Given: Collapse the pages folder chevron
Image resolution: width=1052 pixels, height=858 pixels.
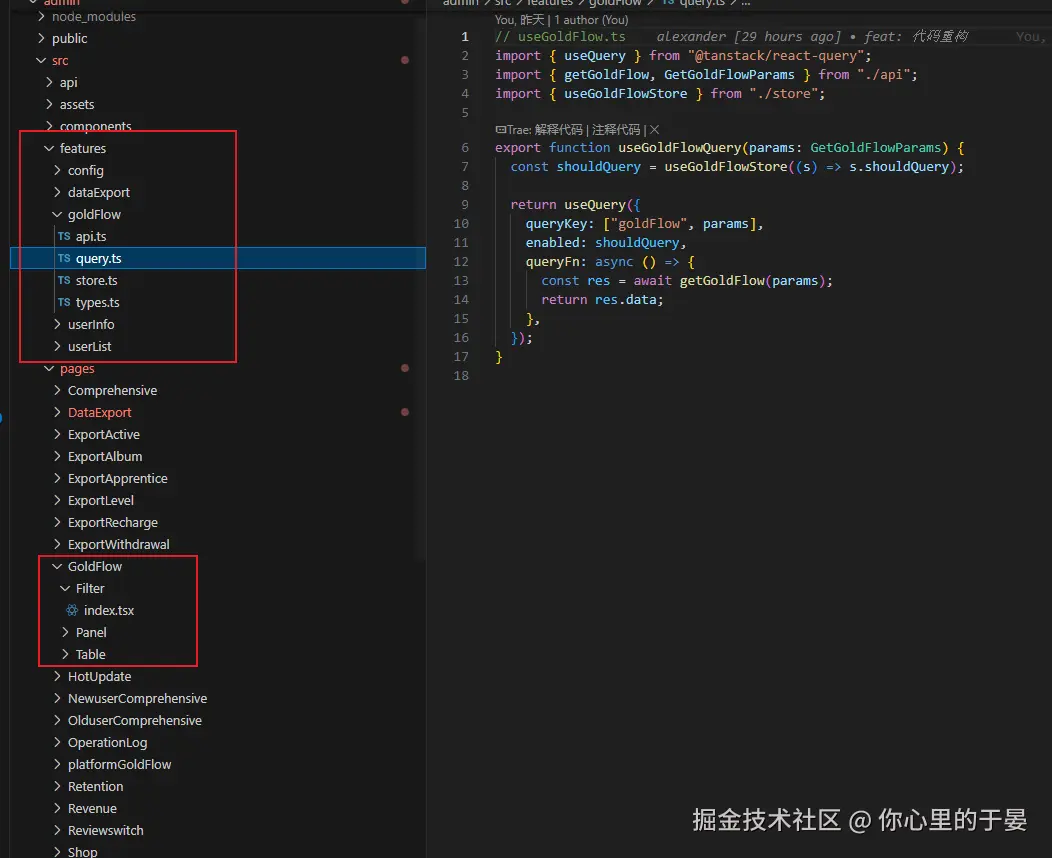Looking at the screenshot, I should tap(50, 368).
